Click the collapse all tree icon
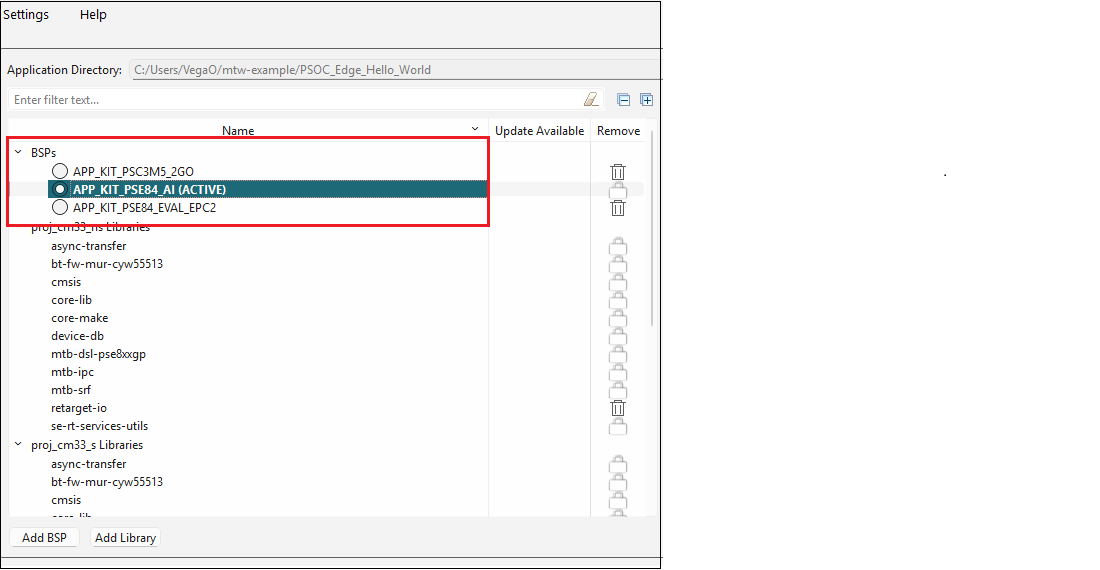1100x570 pixels. [x=624, y=99]
